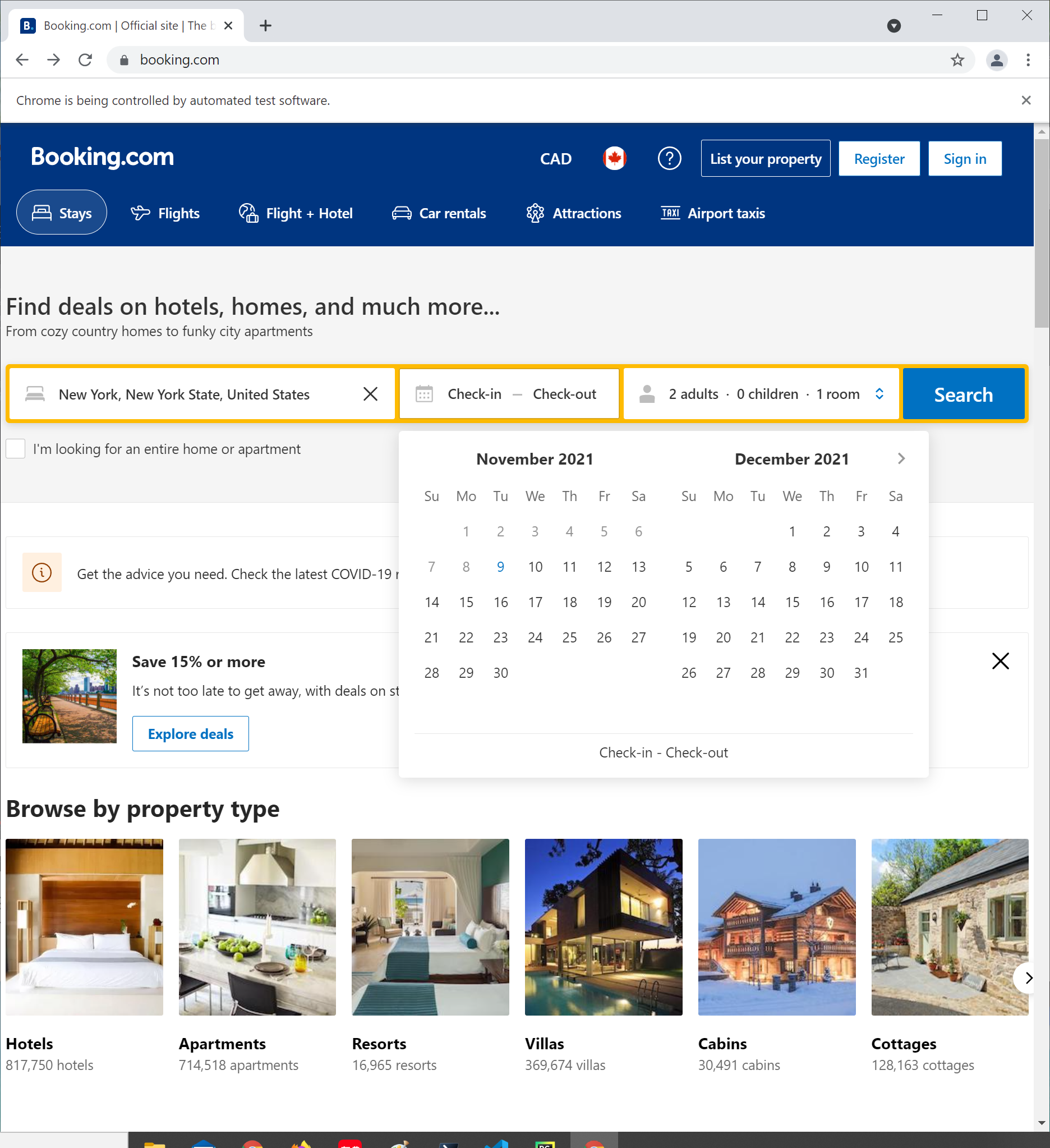This screenshot has height=1148, width=1050.
Task: Pick December 25 in the calendar
Action: click(895, 637)
